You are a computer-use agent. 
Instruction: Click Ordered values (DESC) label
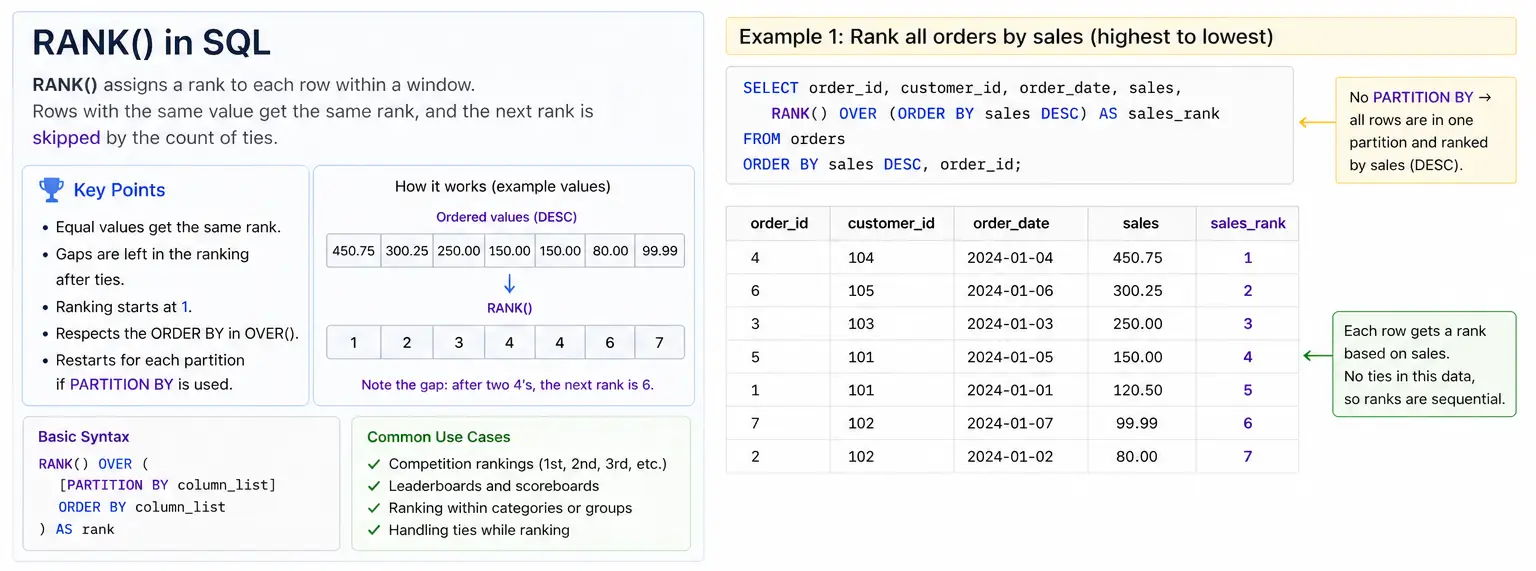point(506,217)
